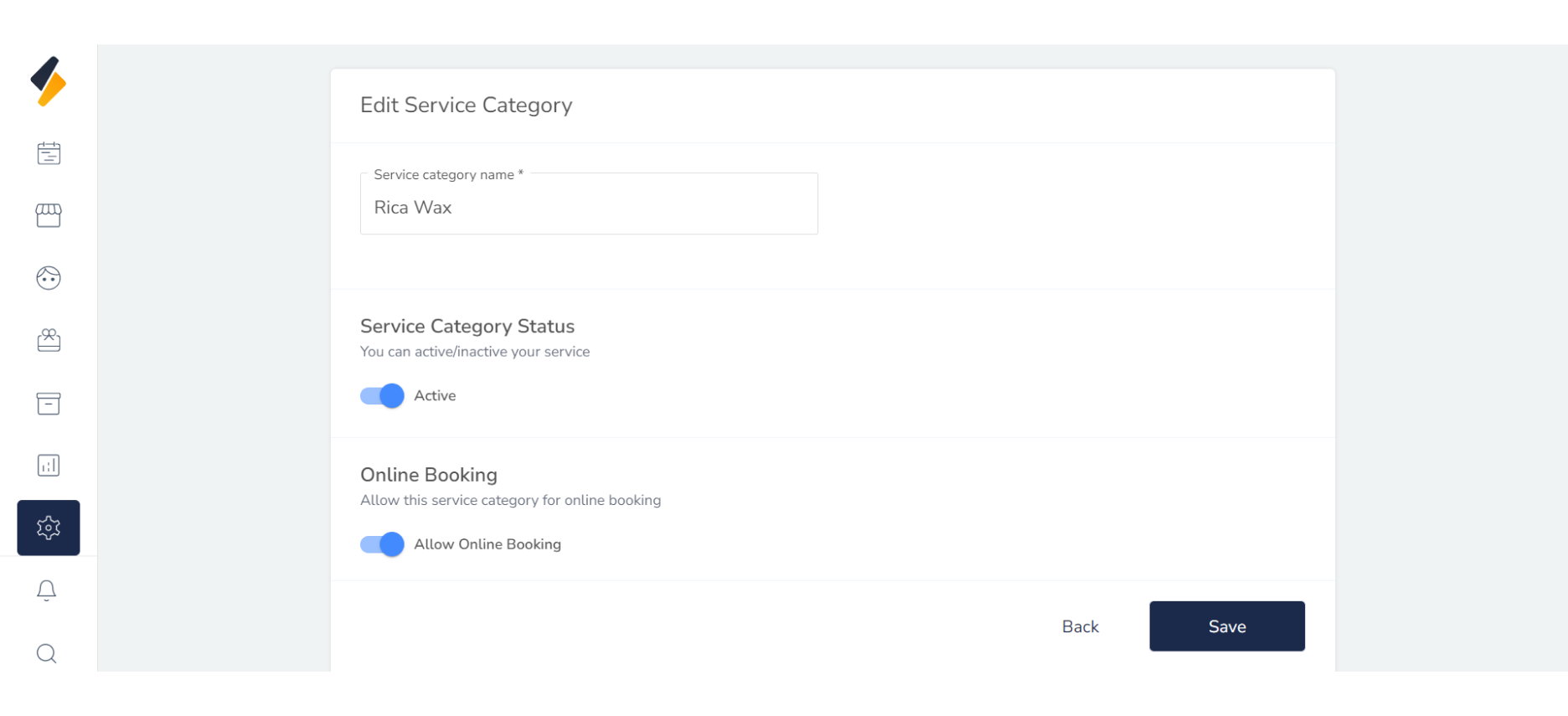Viewport: 1568px width, 716px height.
Task: Go back using the Back button
Action: click(1080, 626)
